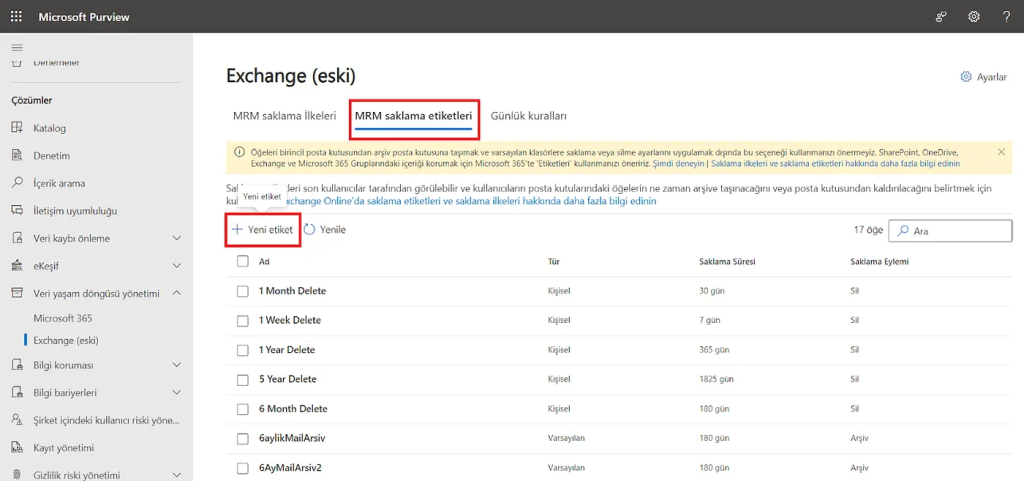Screen dimensions: 1024x481
Task: Open the Günlük kuralları tab
Action: [x=528, y=116]
